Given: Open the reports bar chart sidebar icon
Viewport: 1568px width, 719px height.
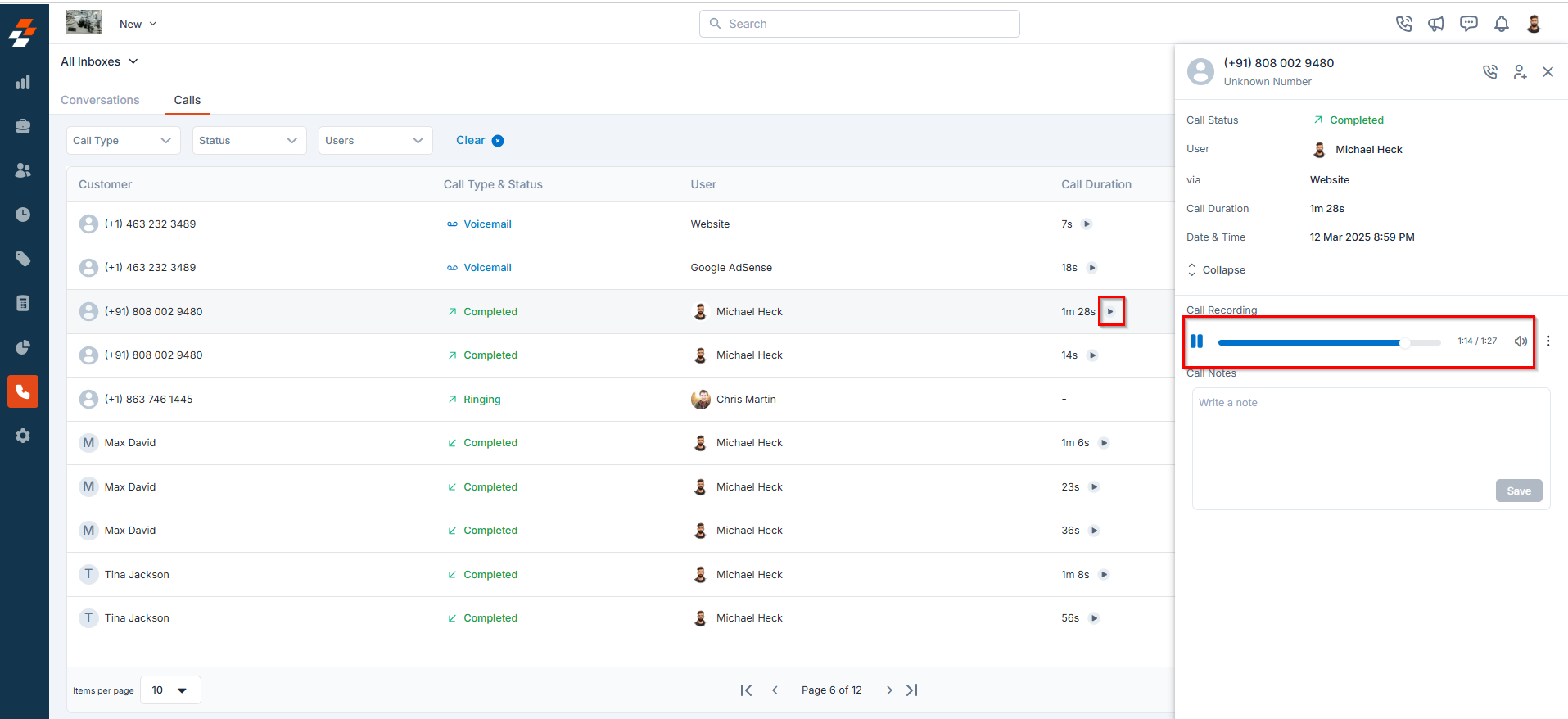Looking at the screenshot, I should click(23, 82).
